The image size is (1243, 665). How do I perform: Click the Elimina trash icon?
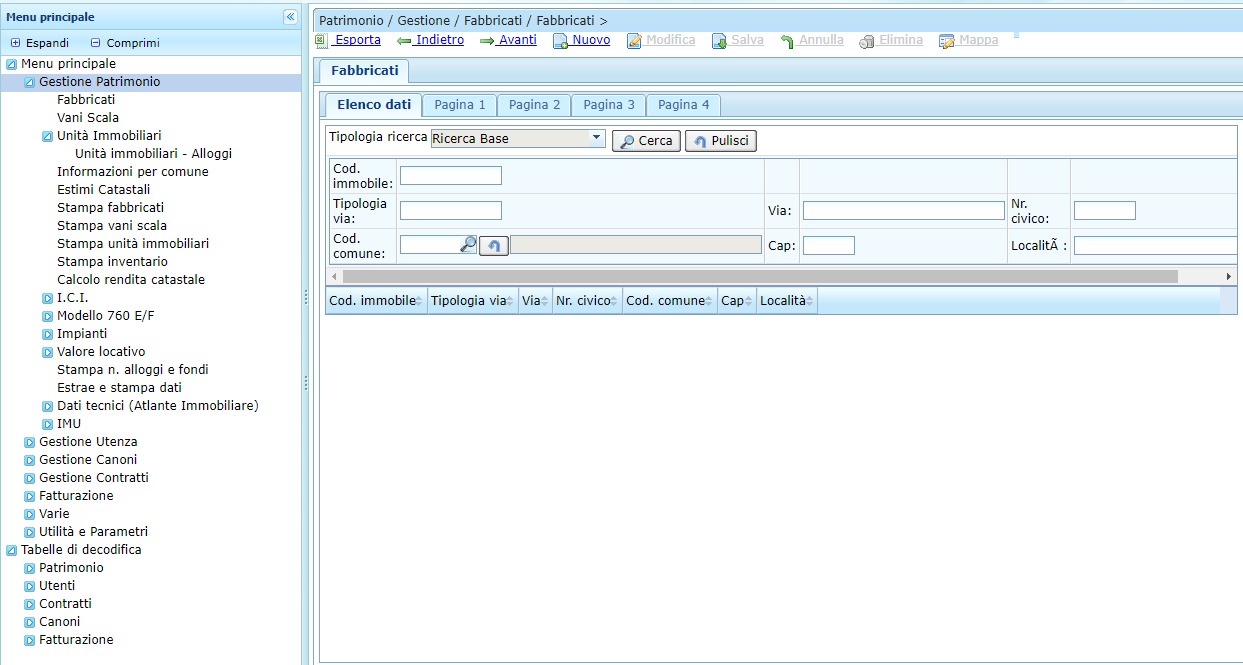tap(867, 41)
